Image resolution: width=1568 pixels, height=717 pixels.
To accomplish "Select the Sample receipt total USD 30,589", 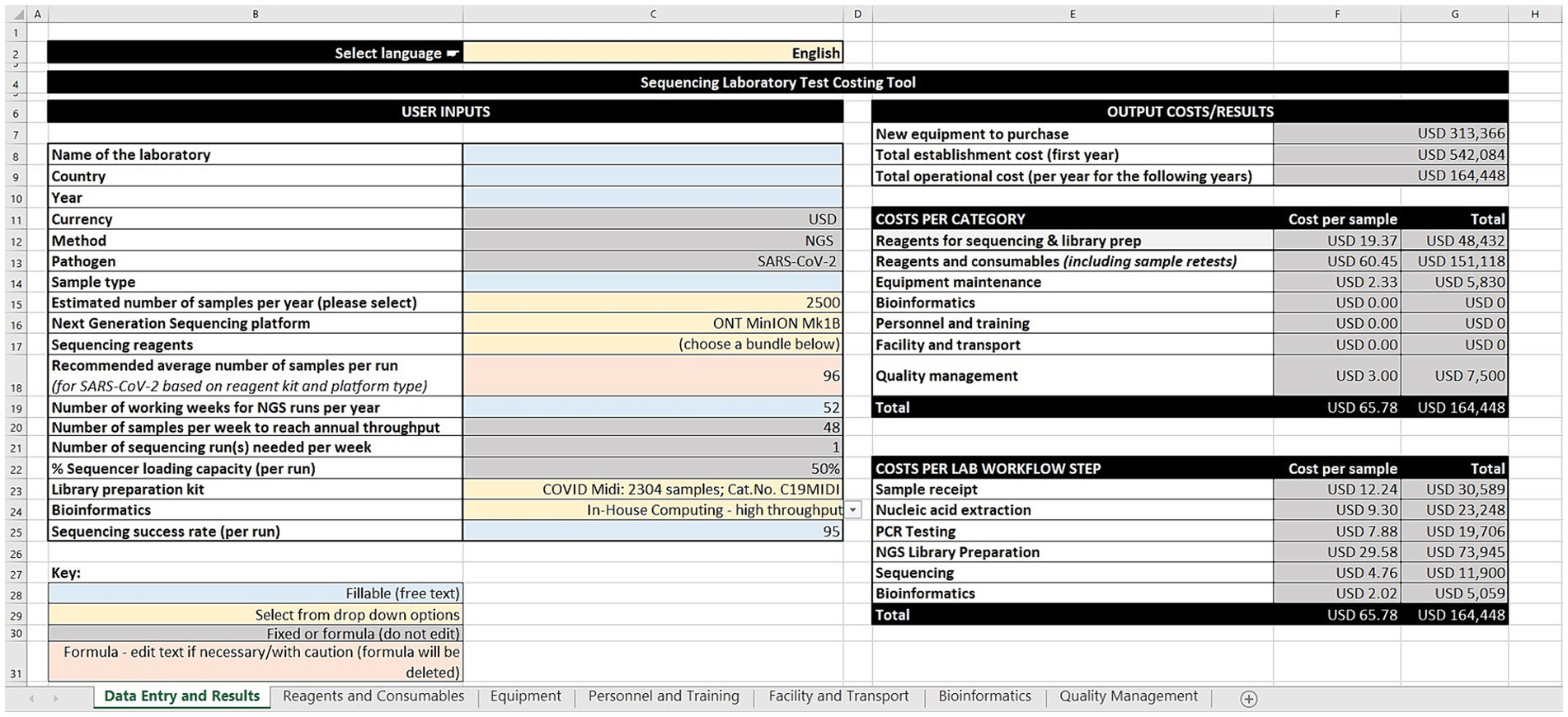I will pyautogui.click(x=1454, y=489).
